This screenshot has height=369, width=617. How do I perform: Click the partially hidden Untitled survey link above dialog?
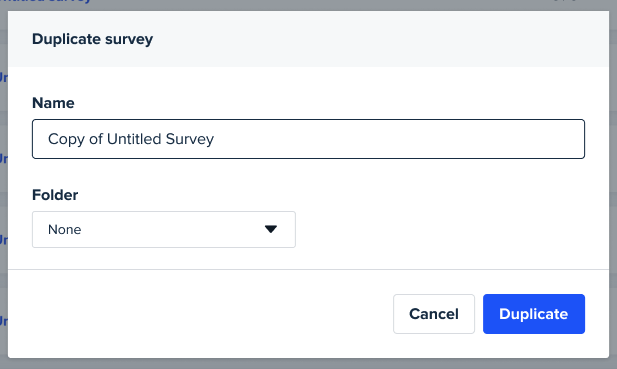(45, 2)
